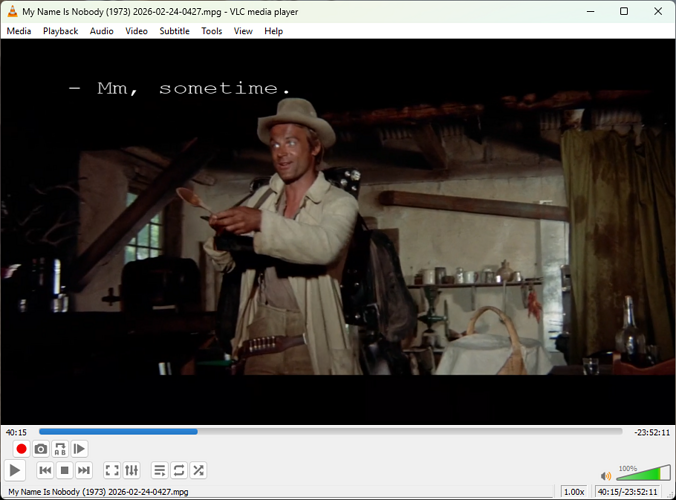
Task: Close the VLC media player window
Action: point(658,12)
